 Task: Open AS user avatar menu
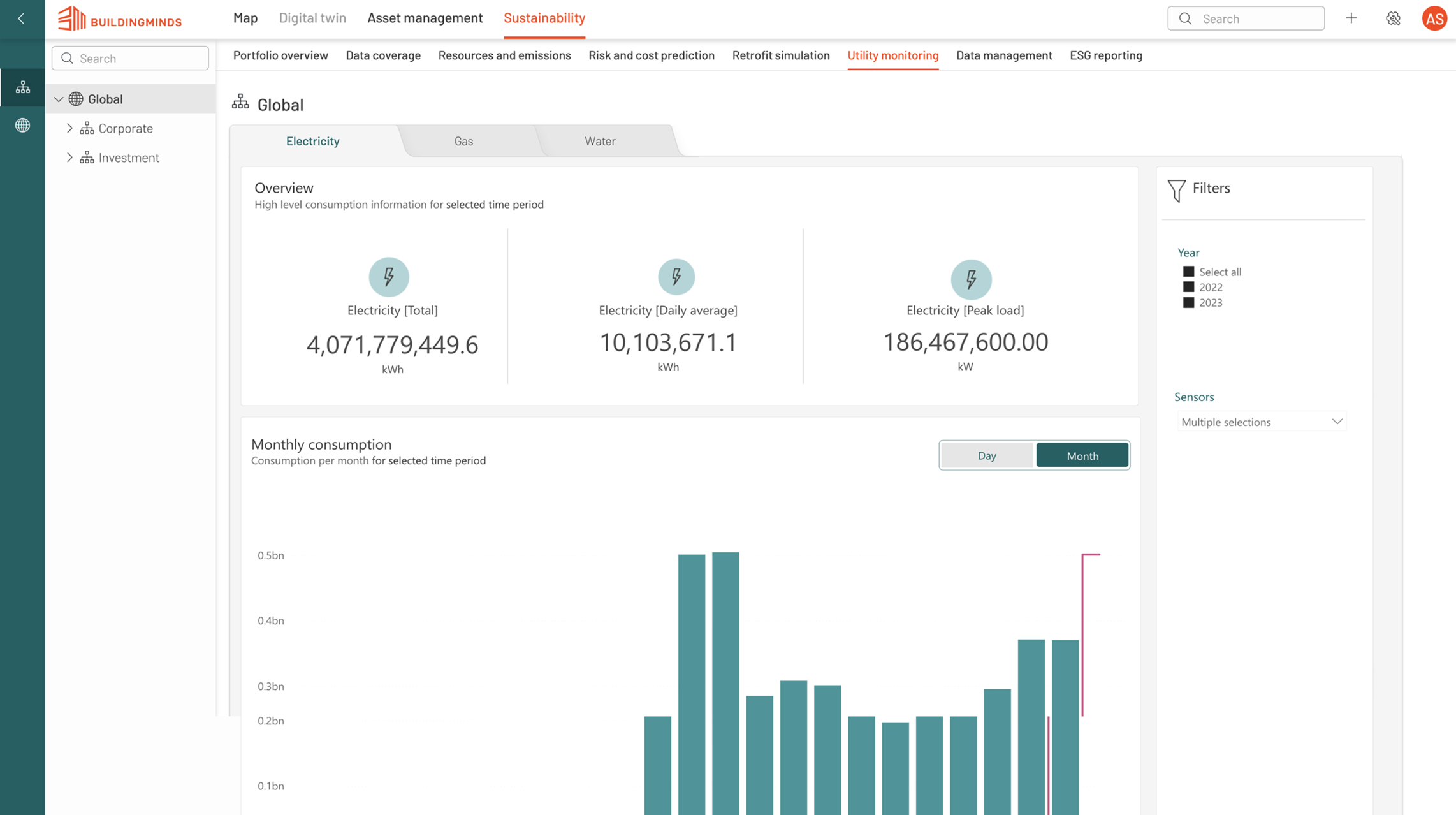1434,18
